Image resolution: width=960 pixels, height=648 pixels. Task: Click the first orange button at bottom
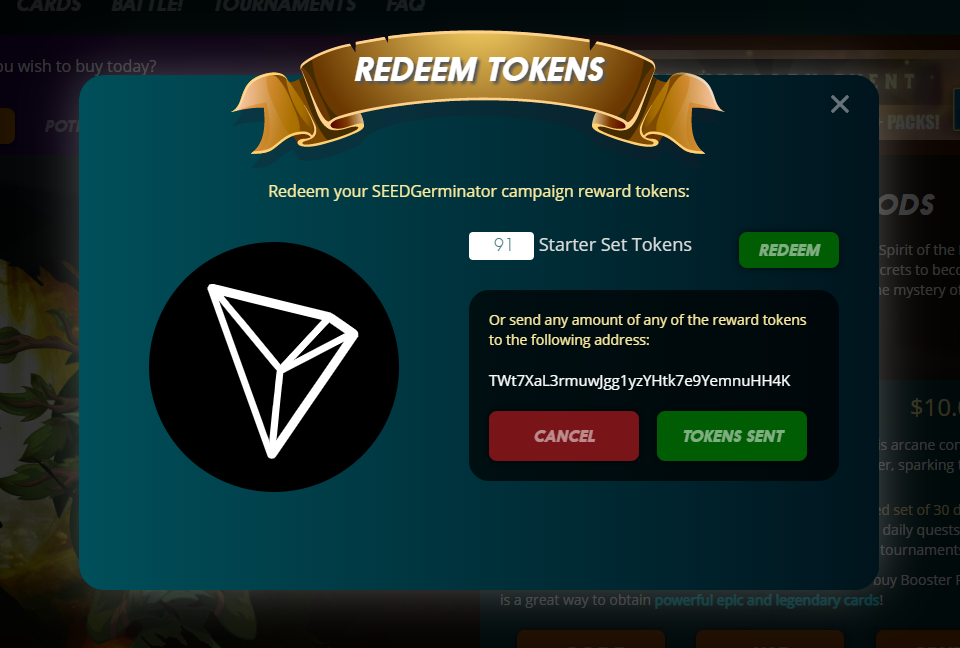pos(591,639)
